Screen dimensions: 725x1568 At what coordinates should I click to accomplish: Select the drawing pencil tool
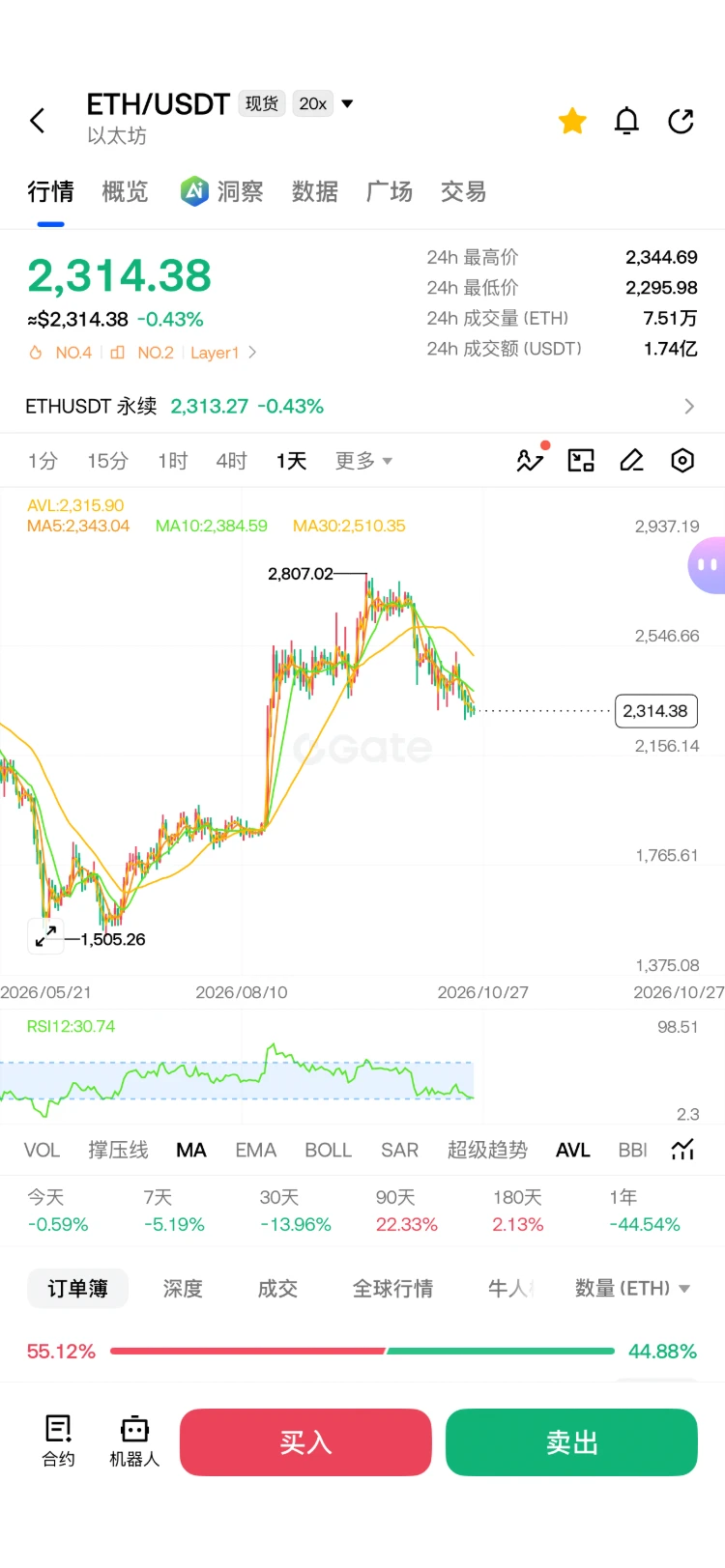[632, 461]
